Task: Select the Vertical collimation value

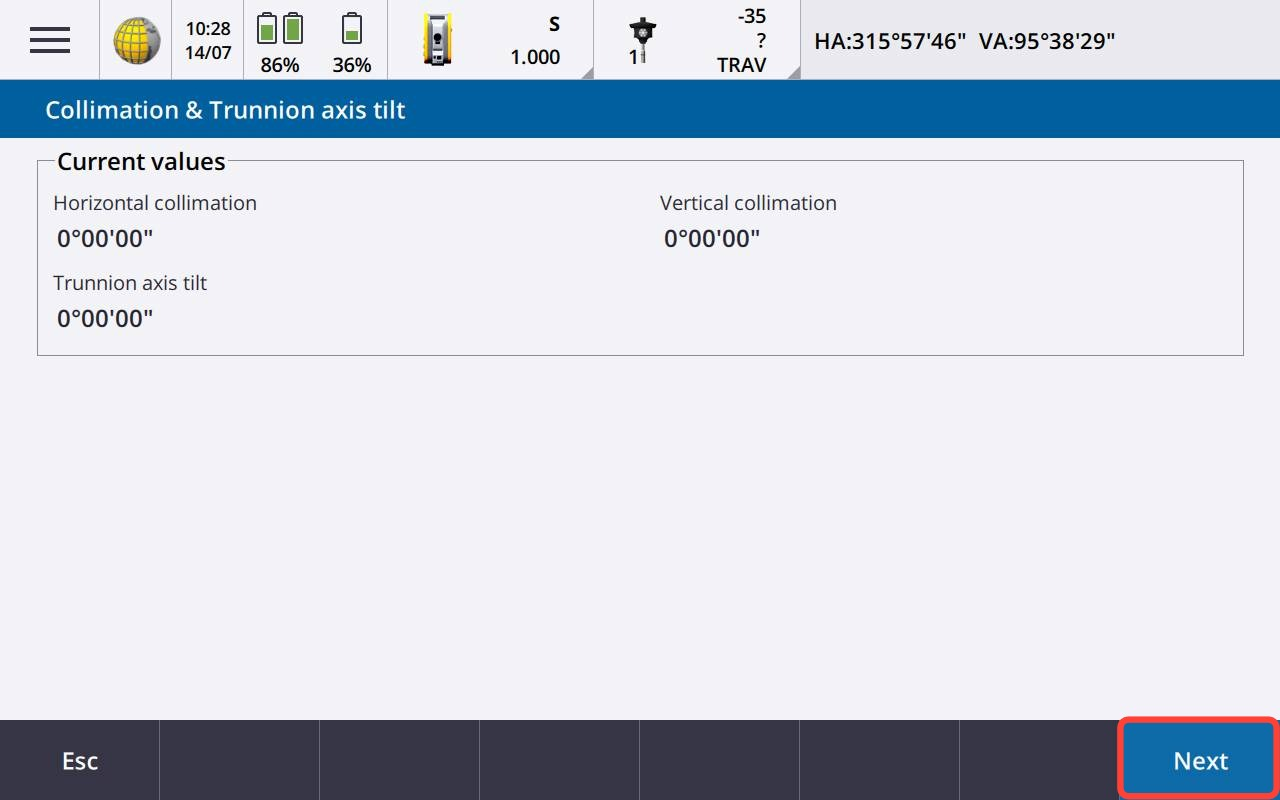Action: tap(712, 238)
